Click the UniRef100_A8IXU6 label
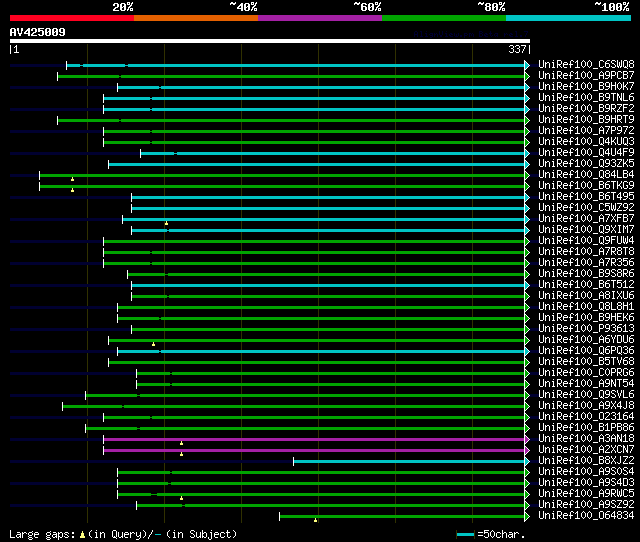640x542 pixels. (x=586, y=296)
